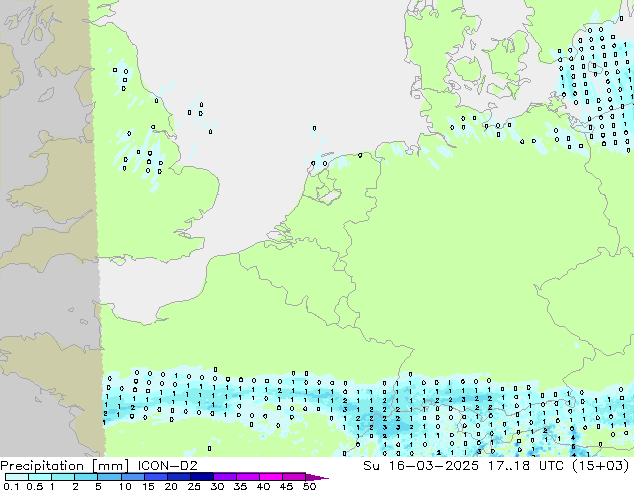This screenshot has height=490, width=634.
Task: Select the 30–35 mm purple legend swatch
Action: (224, 477)
